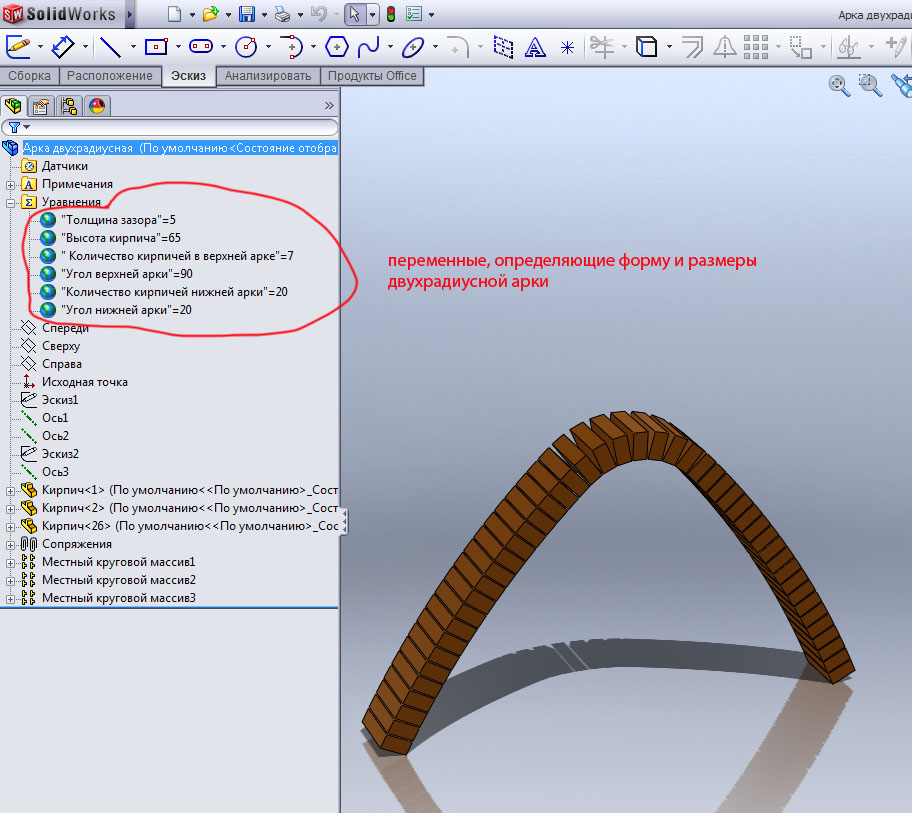Click the double-chevron panel expand button
Image resolution: width=912 pixels, height=813 pixels.
point(329,105)
